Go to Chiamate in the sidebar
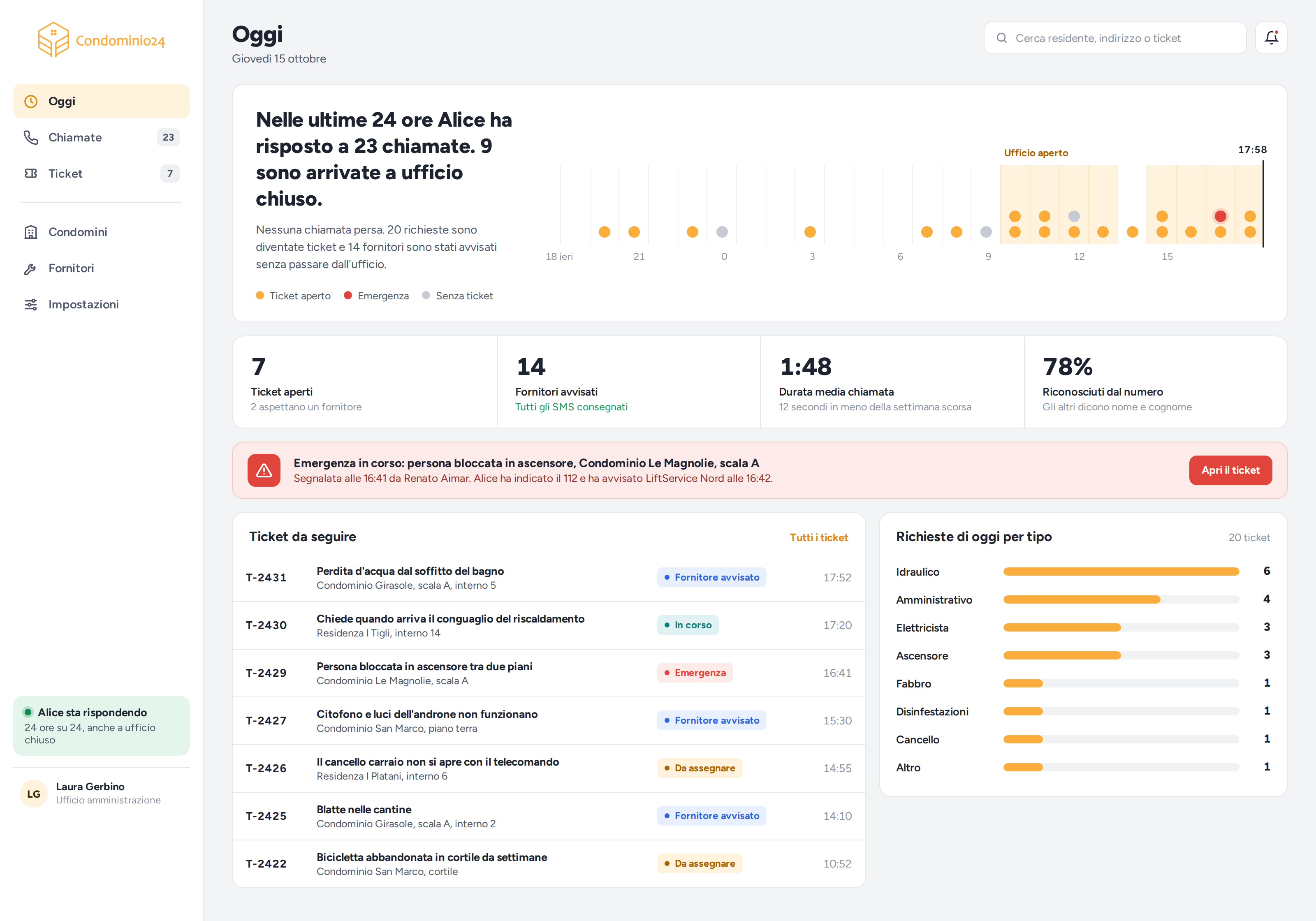This screenshot has width=1316, height=921. pyautogui.click(x=102, y=138)
